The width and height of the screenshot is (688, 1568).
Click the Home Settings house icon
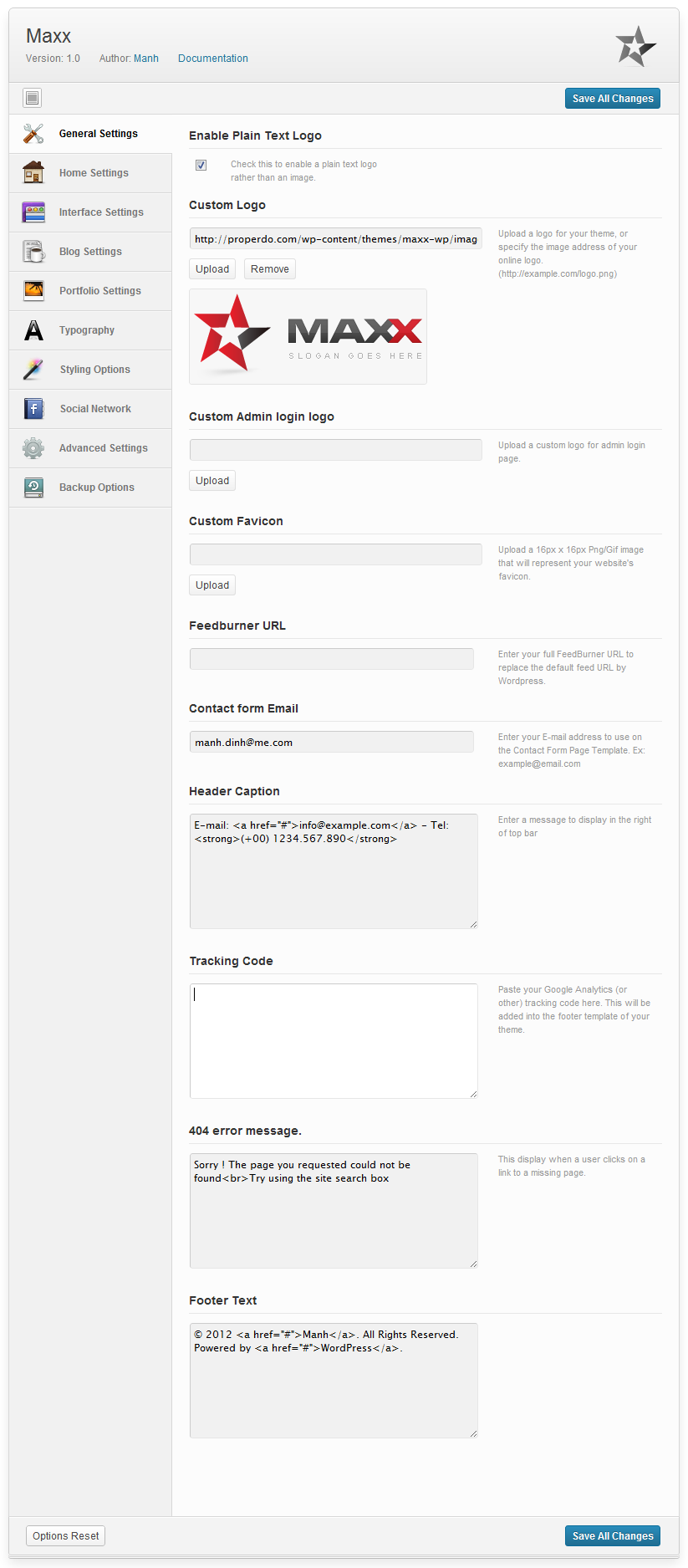click(x=33, y=172)
